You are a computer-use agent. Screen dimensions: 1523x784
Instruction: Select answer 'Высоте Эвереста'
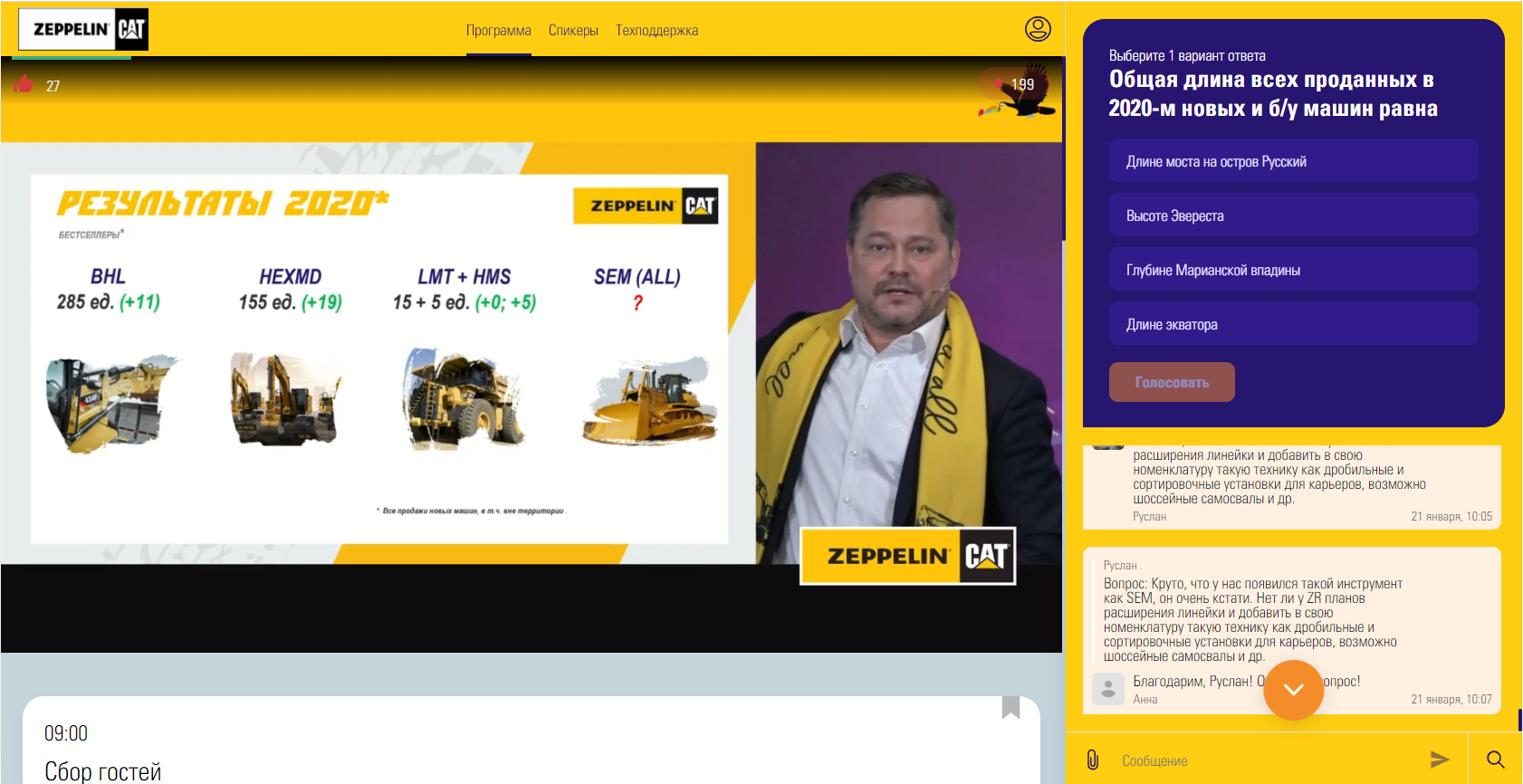(x=1294, y=215)
